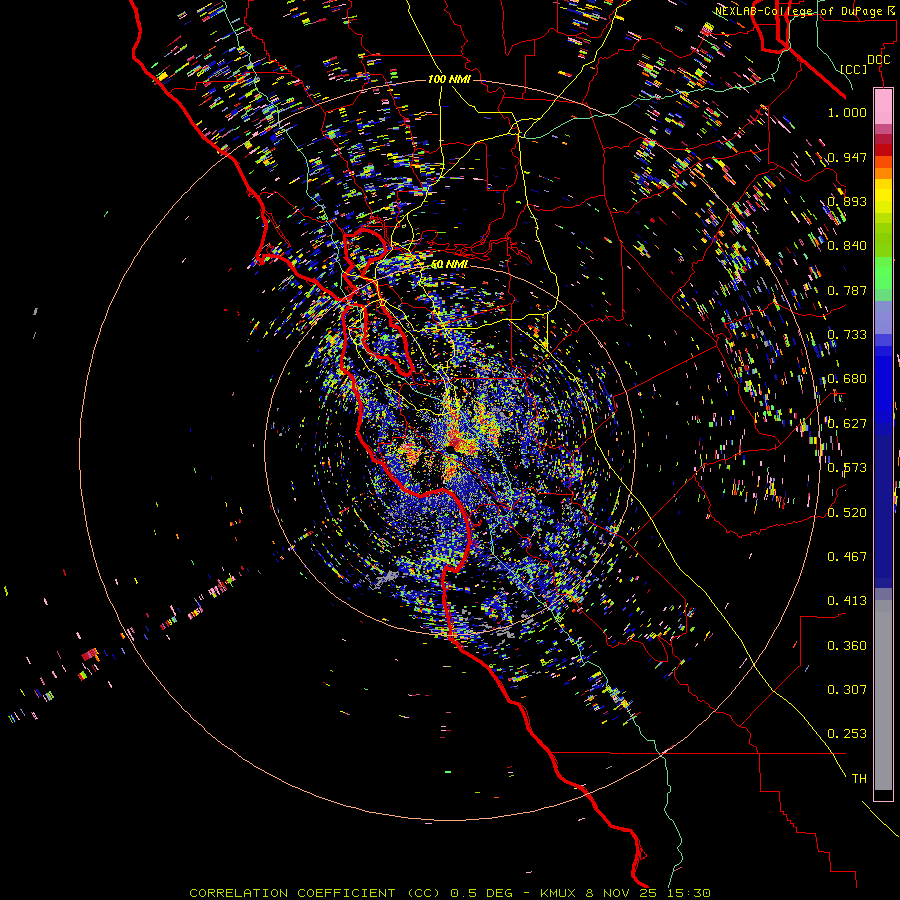900x900 pixels.
Task: Click the 0.253 scale value
Action: (x=847, y=734)
